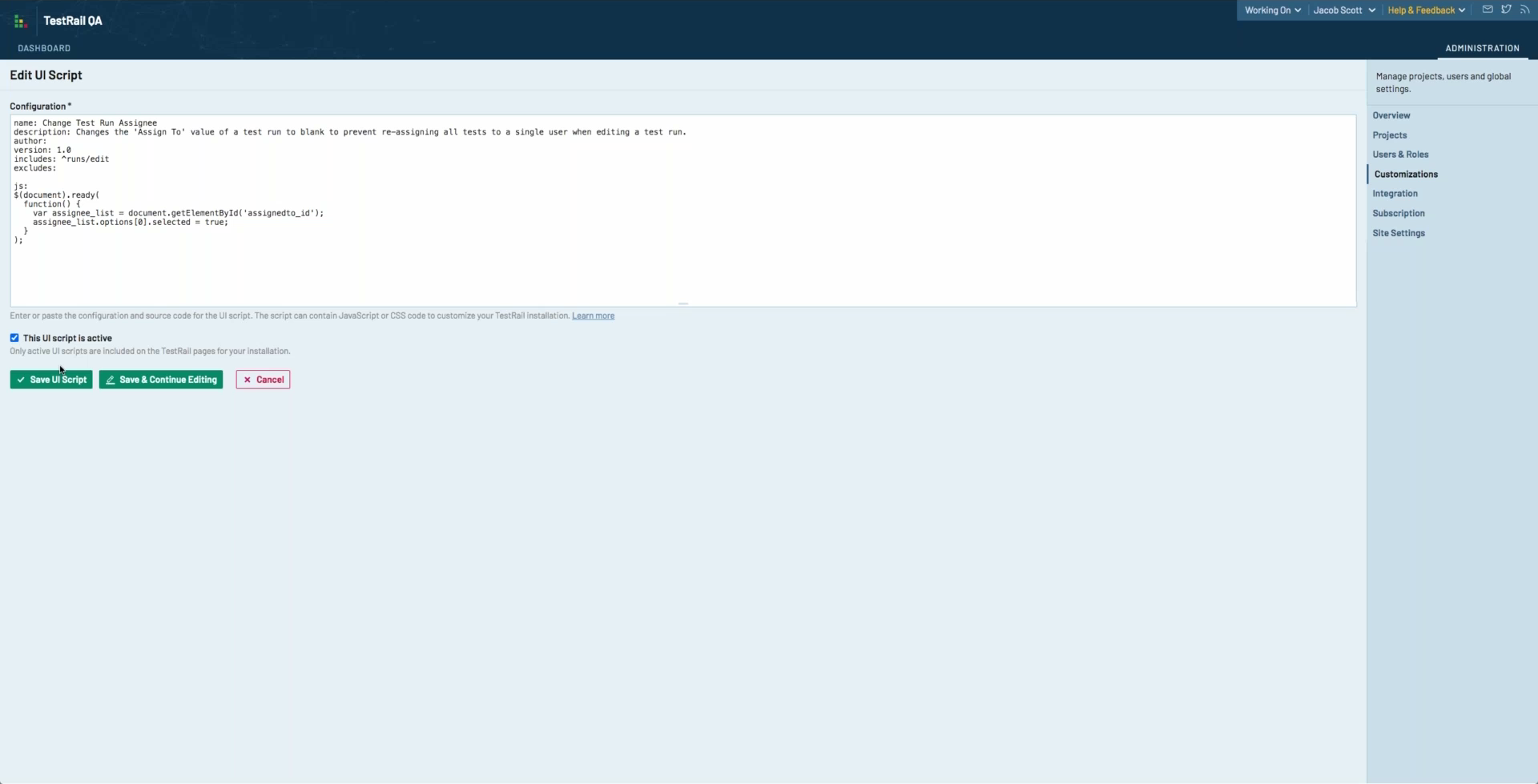Click the 'name: Change Test Run Assignee' line
This screenshot has height=784, width=1538.
(x=85, y=123)
